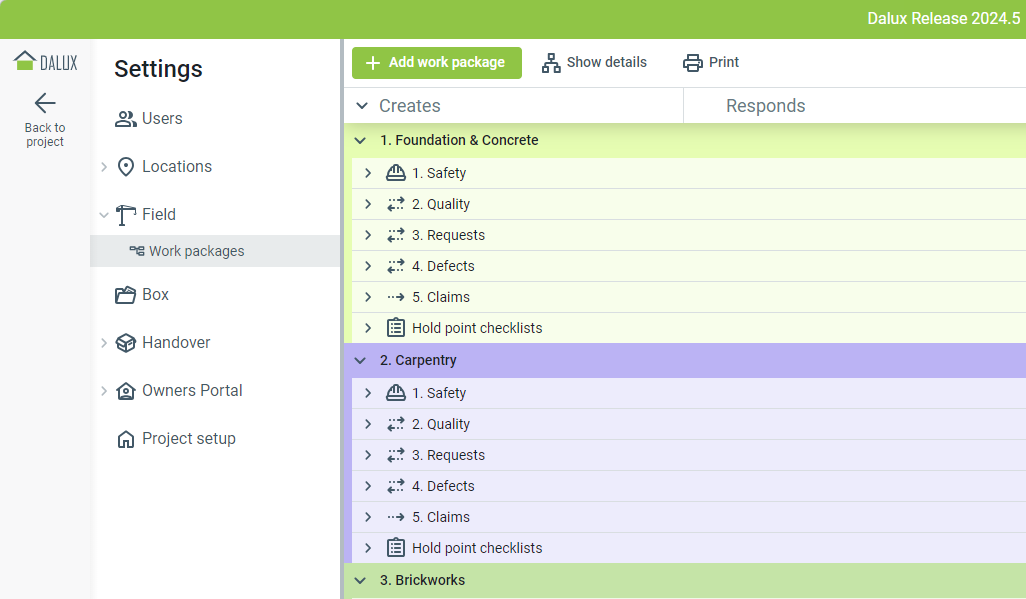Click the Dalux home logo

pyautogui.click(x=45, y=62)
